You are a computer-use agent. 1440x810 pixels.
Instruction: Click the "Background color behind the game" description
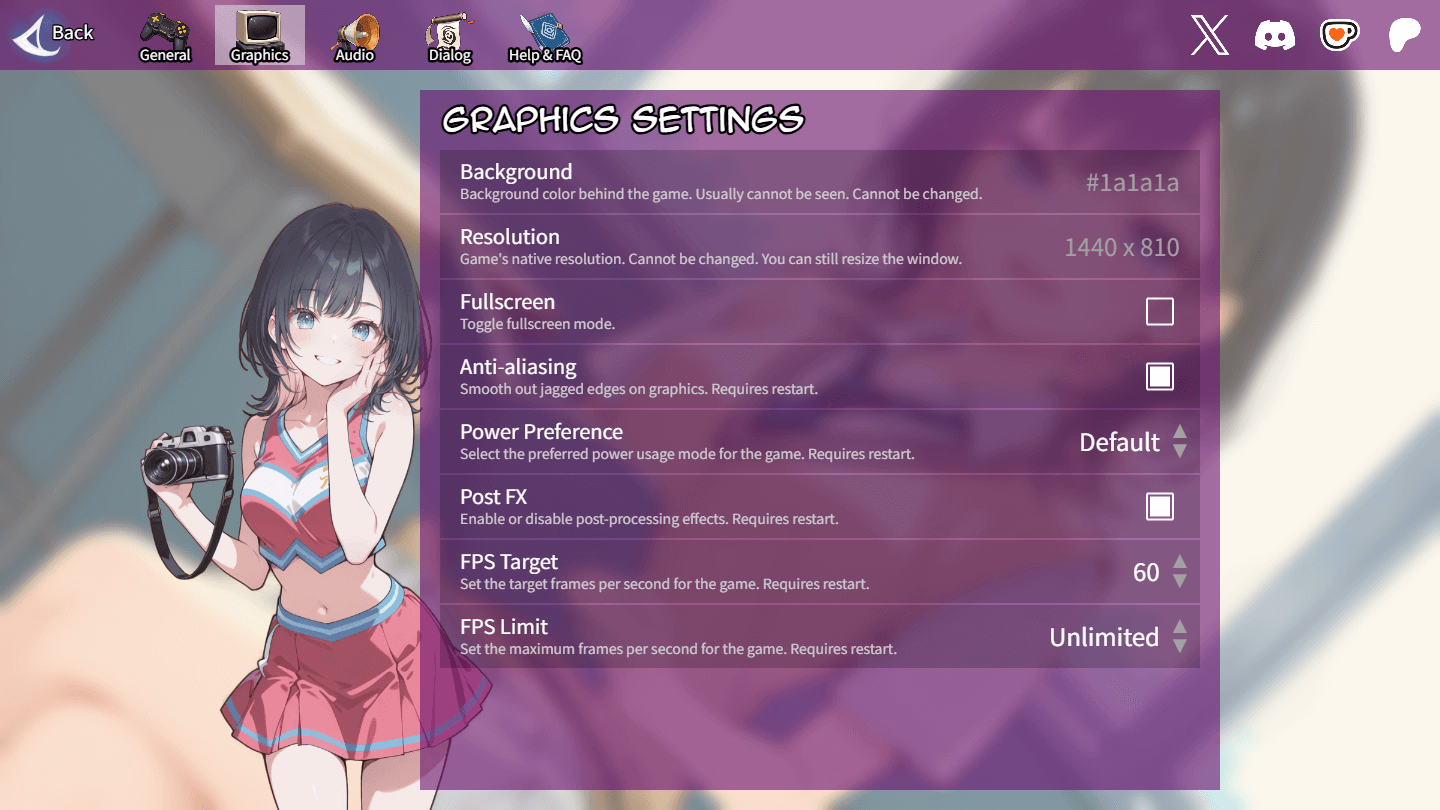pos(721,194)
